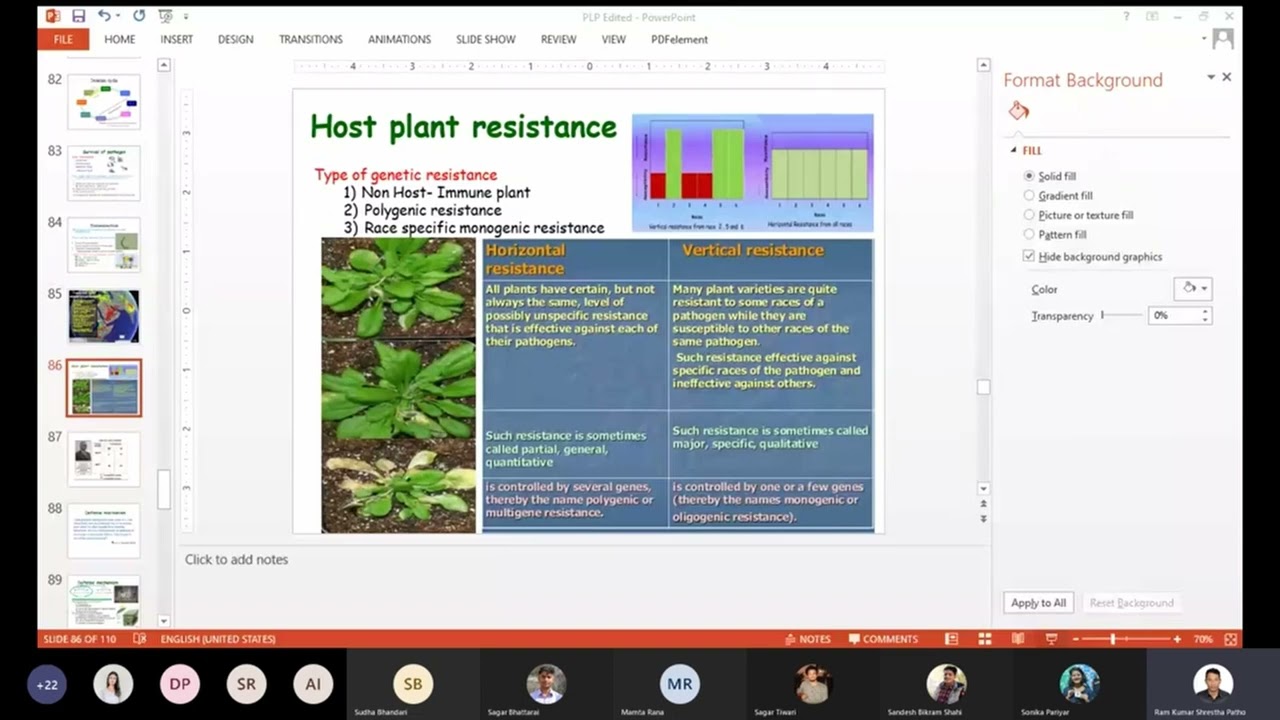This screenshot has height=720, width=1280.
Task: Switch to Normal view icon
Action: (951, 639)
